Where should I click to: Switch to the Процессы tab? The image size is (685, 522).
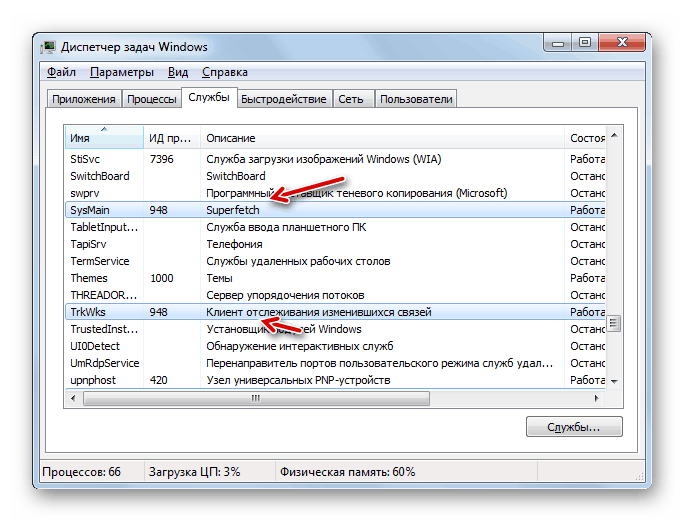coord(152,99)
